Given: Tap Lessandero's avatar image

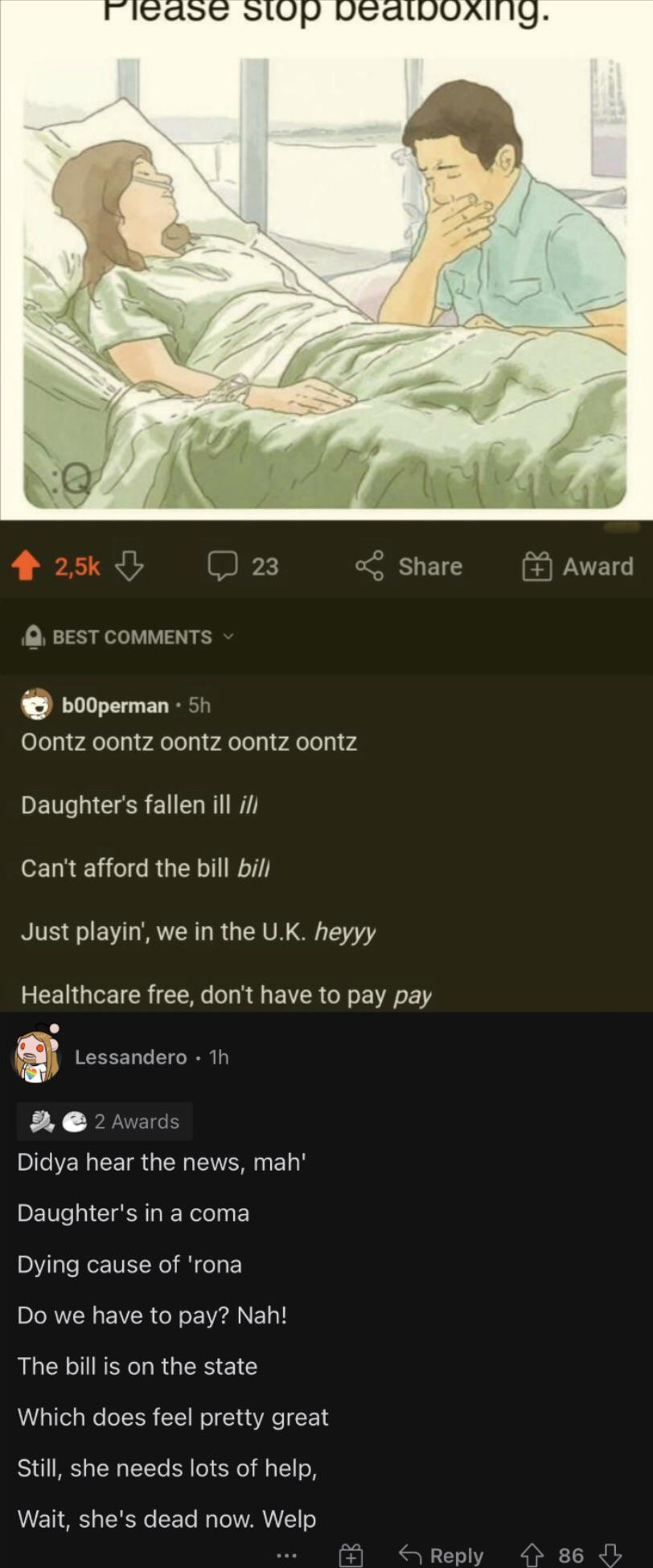Looking at the screenshot, I should [x=37, y=1054].
